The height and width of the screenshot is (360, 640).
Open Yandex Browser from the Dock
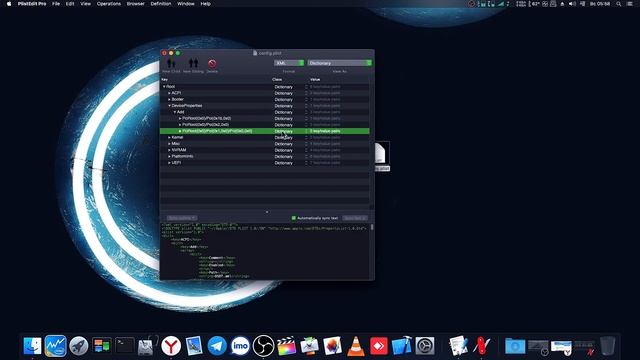pos(171,346)
